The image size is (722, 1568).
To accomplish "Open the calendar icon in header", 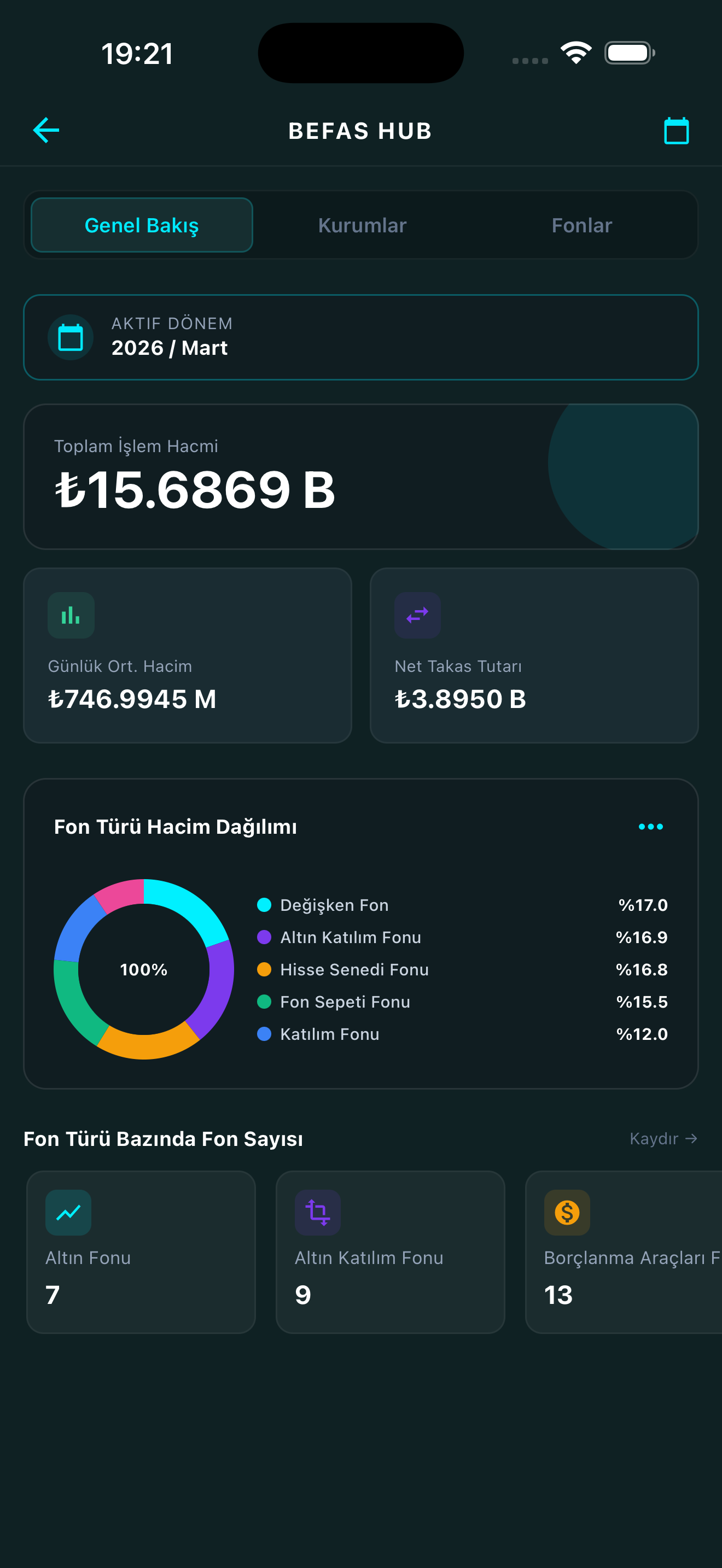I will click(x=676, y=131).
